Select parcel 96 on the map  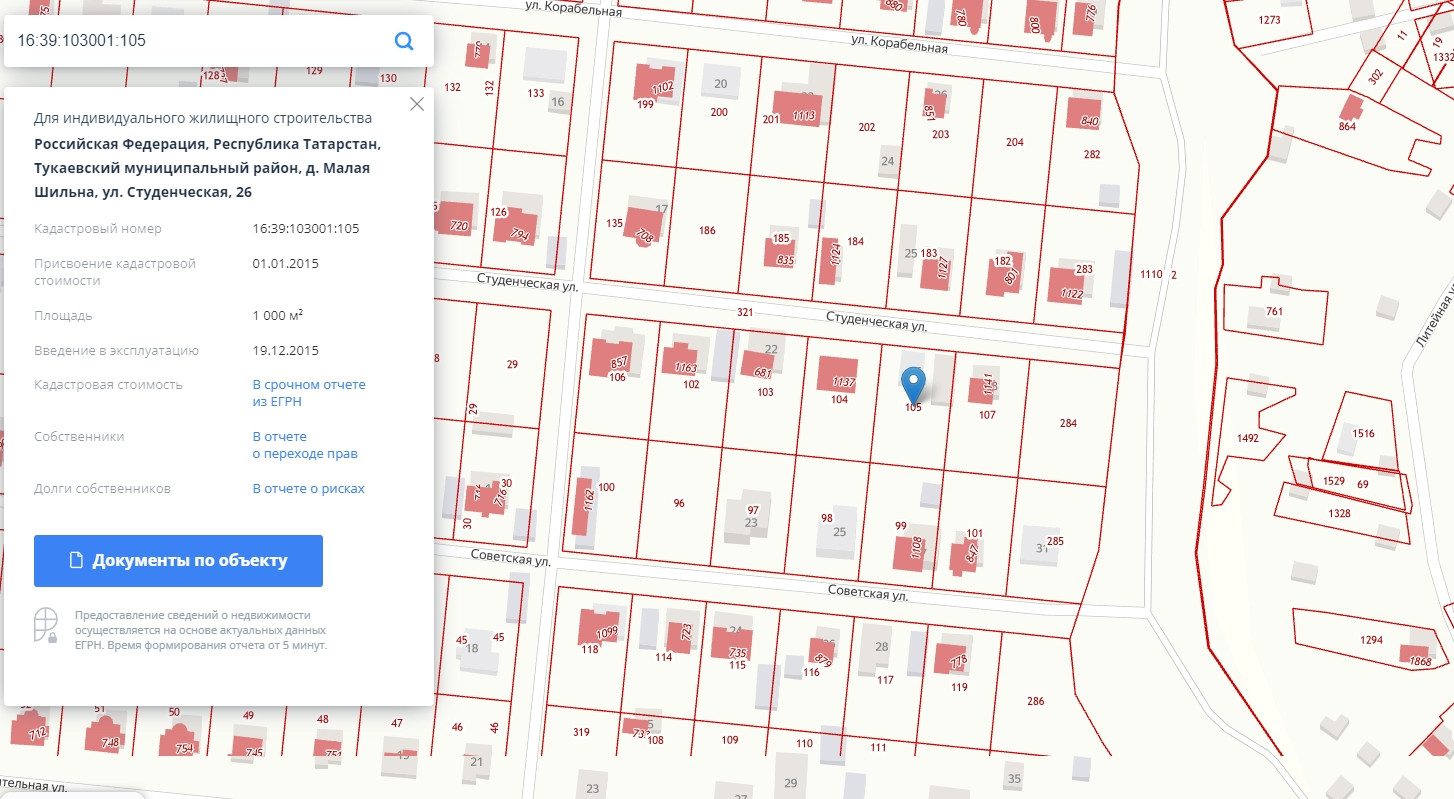click(679, 503)
